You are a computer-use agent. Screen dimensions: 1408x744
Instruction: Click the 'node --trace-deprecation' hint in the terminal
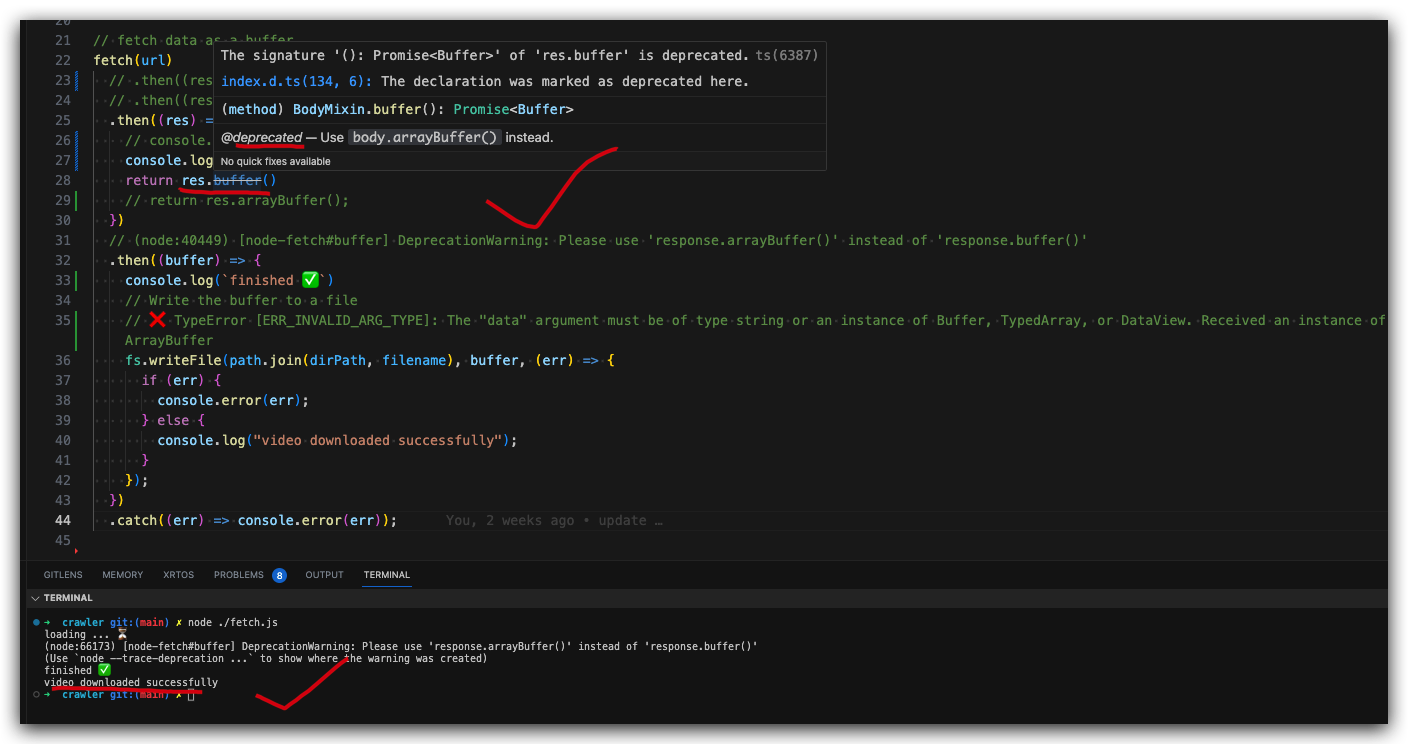tap(265, 658)
